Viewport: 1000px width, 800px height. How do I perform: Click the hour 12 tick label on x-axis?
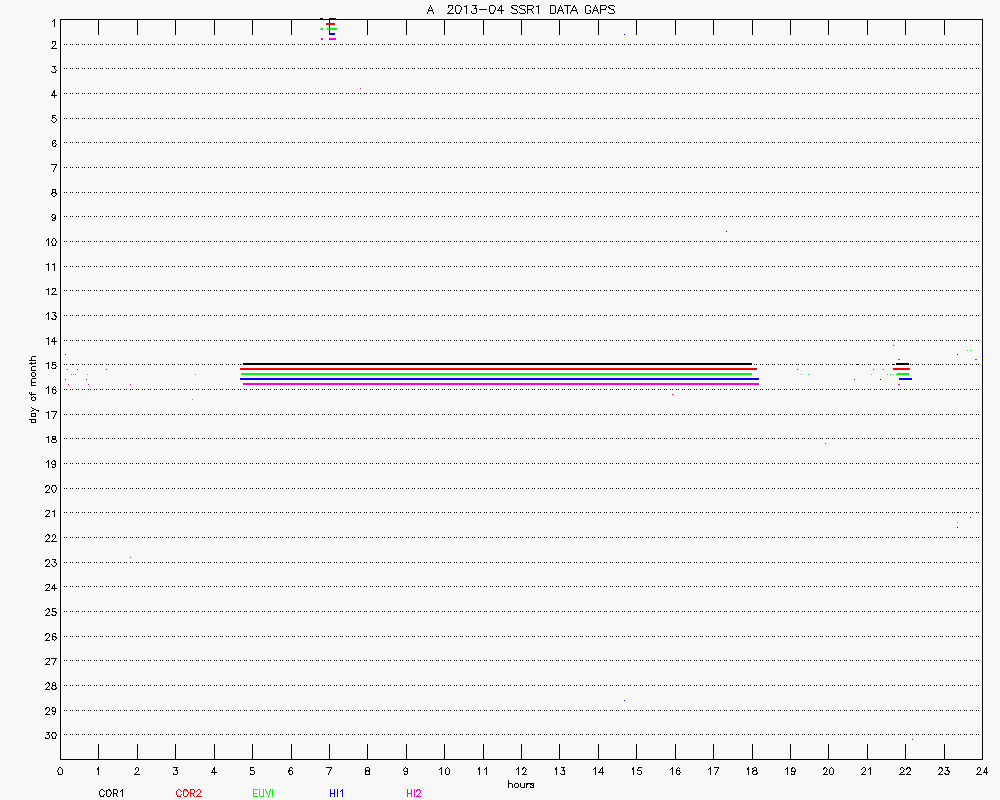(521, 771)
